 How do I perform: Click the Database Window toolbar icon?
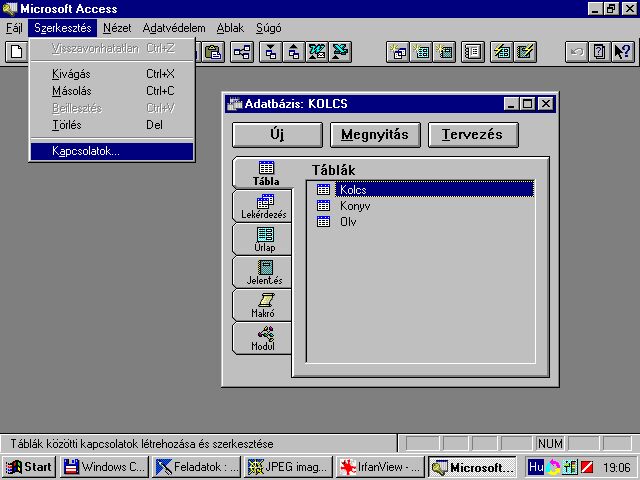[x=473, y=52]
